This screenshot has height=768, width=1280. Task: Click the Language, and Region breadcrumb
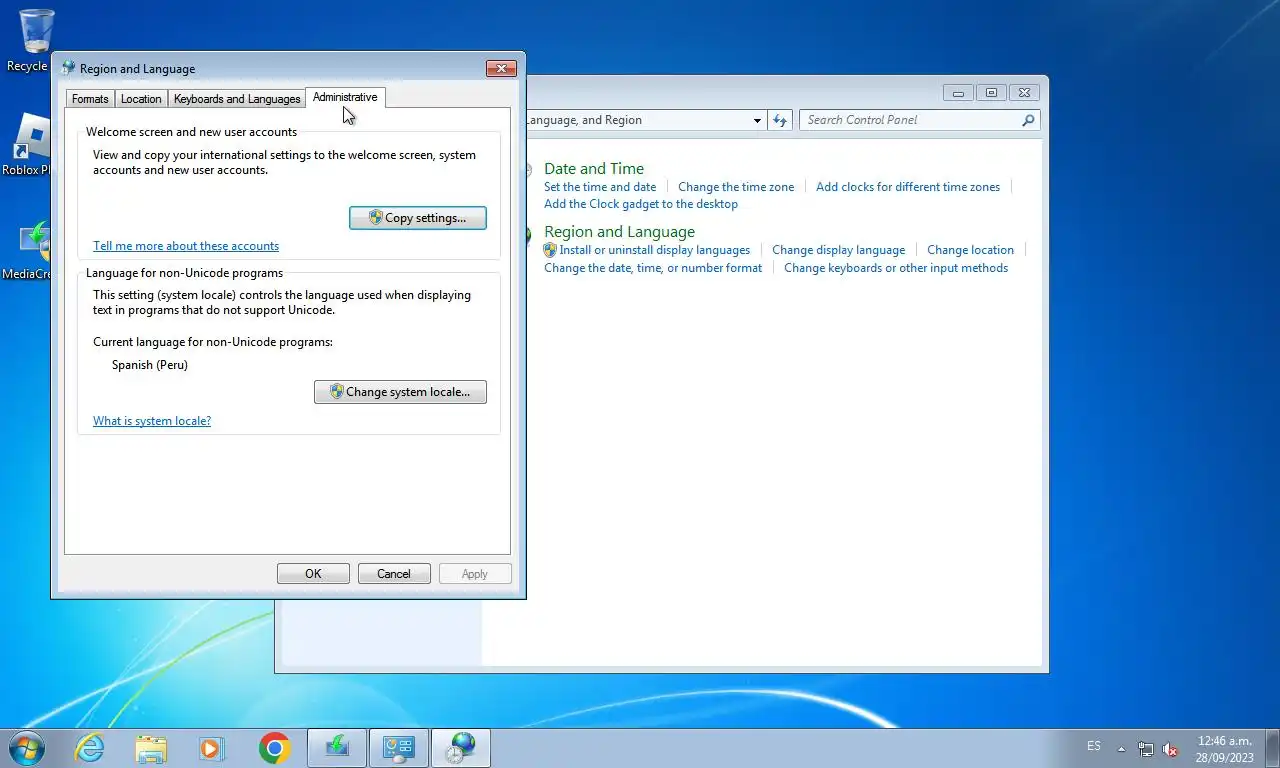(x=584, y=120)
